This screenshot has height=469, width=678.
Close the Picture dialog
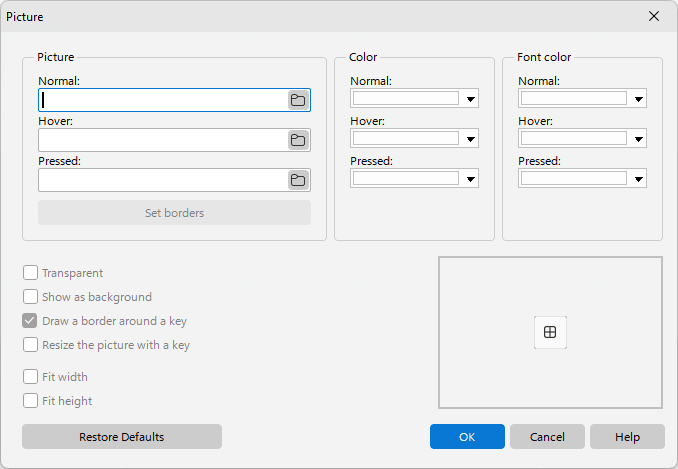(x=654, y=16)
